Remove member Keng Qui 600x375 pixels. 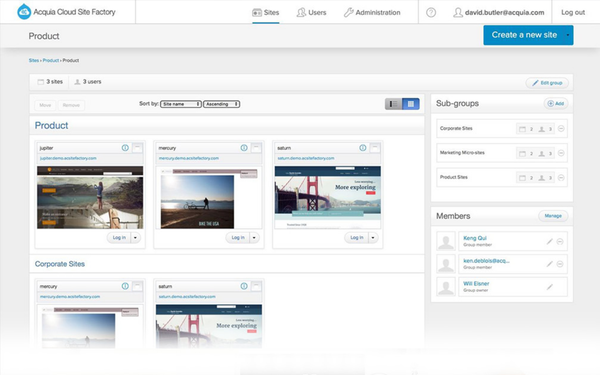(560, 241)
